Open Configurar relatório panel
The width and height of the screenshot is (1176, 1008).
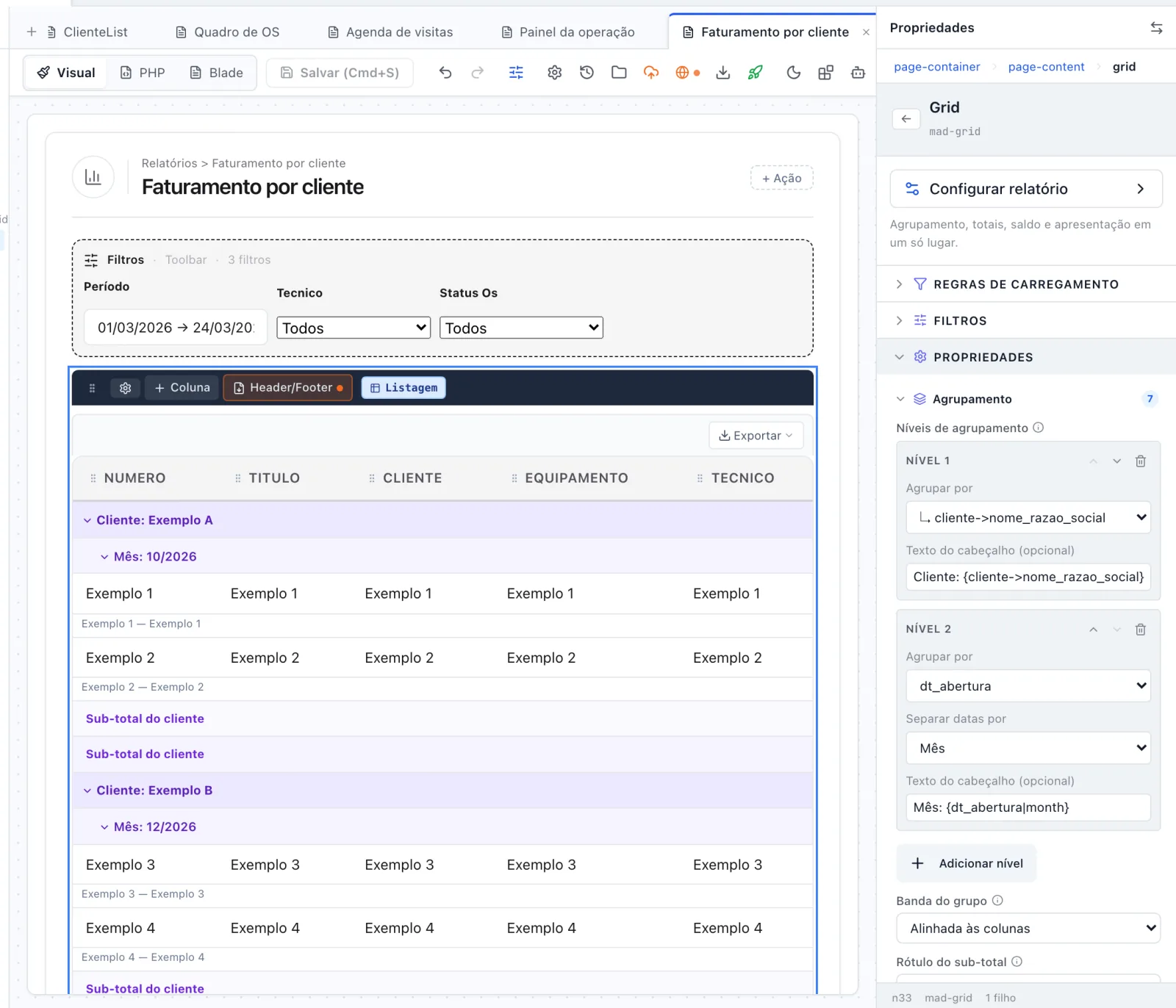[x=1026, y=189]
